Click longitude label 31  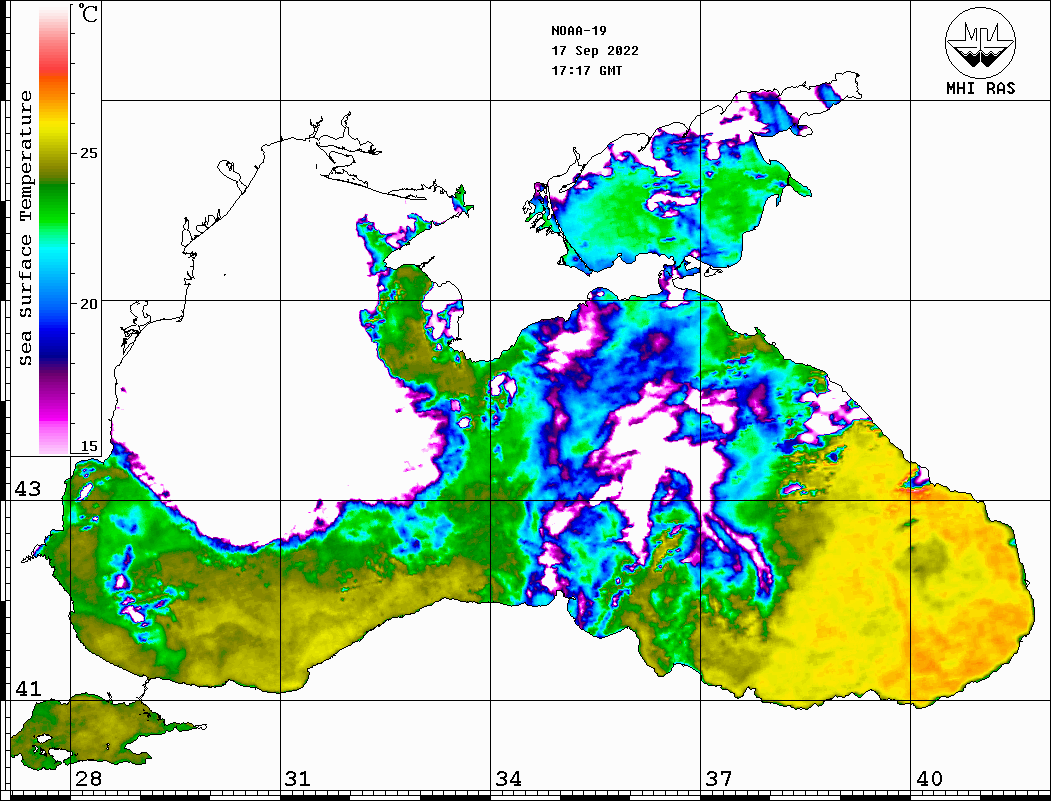tap(298, 778)
